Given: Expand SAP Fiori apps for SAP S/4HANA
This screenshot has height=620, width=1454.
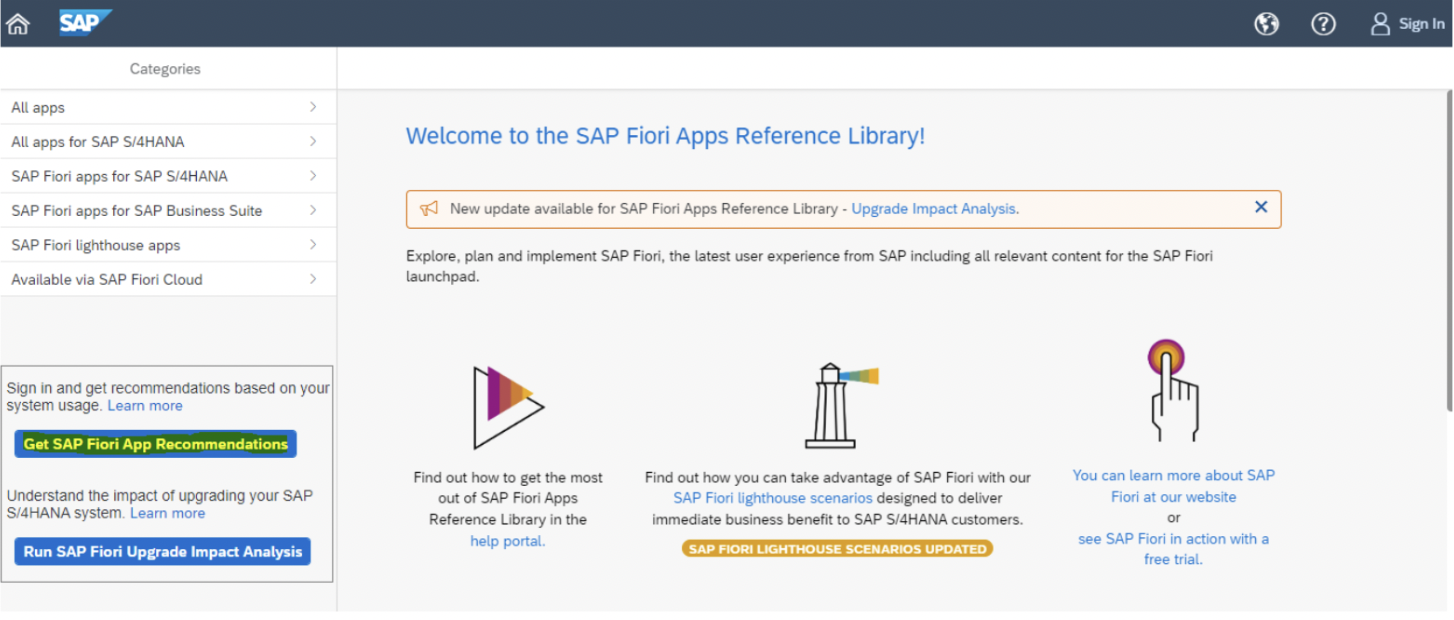Looking at the screenshot, I should pos(167,175).
